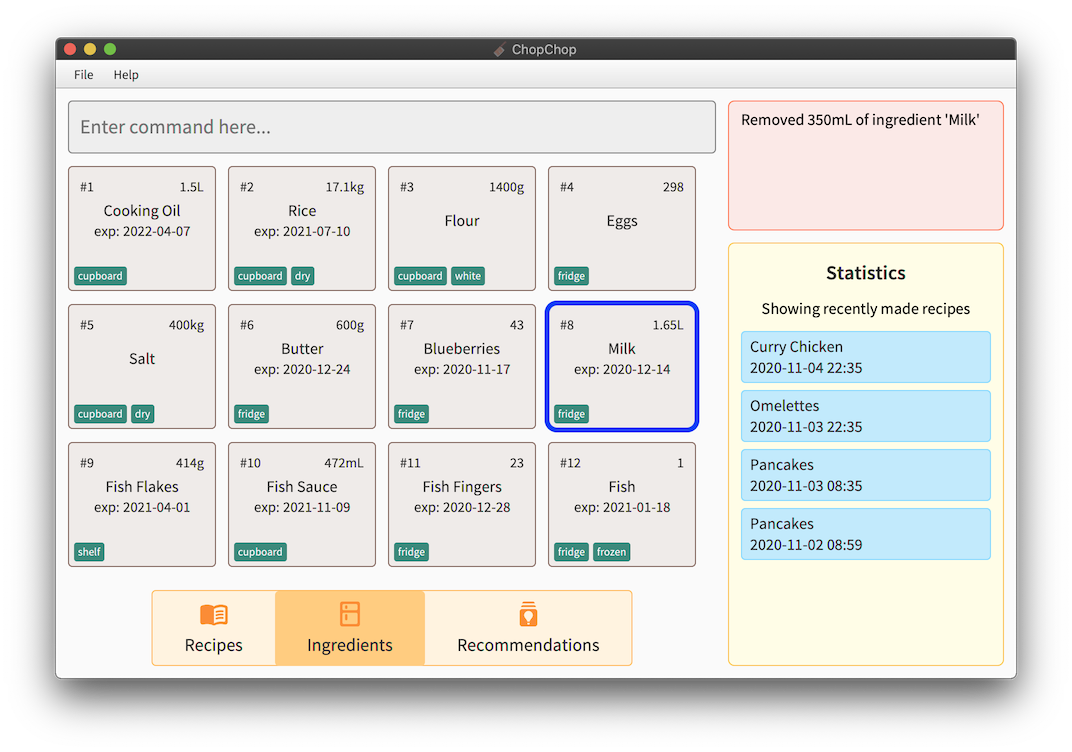Click cupboard tag on Cooking Oil
1072x752 pixels.
tap(100, 276)
